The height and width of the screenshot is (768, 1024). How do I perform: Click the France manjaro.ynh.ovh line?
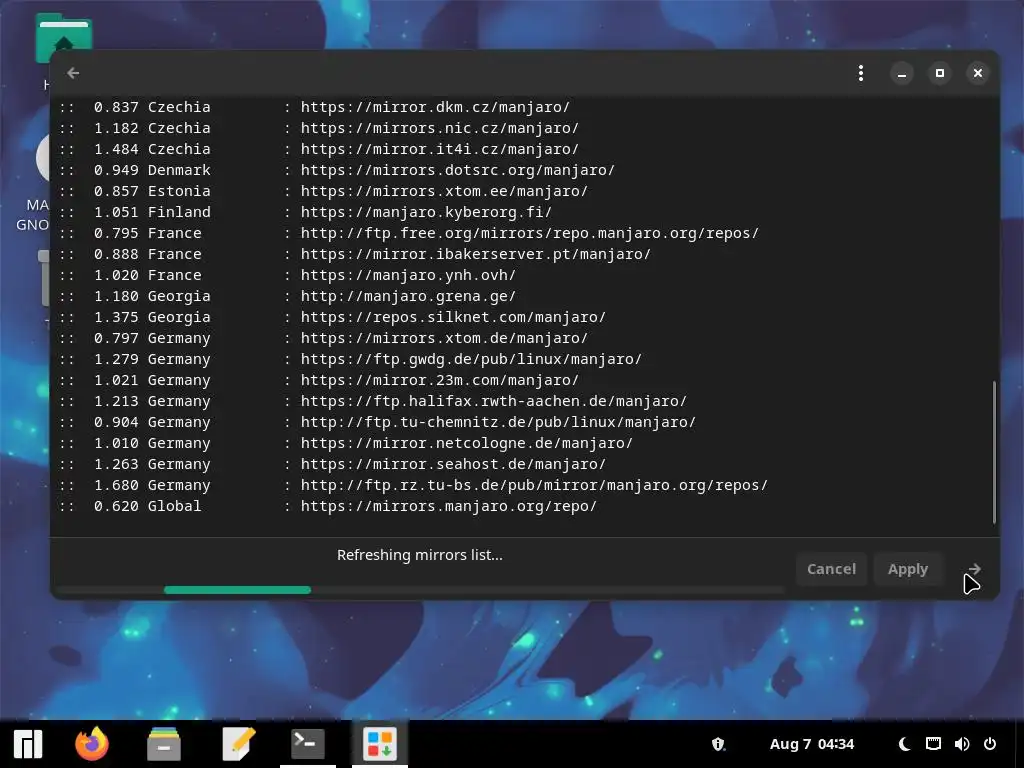point(287,275)
